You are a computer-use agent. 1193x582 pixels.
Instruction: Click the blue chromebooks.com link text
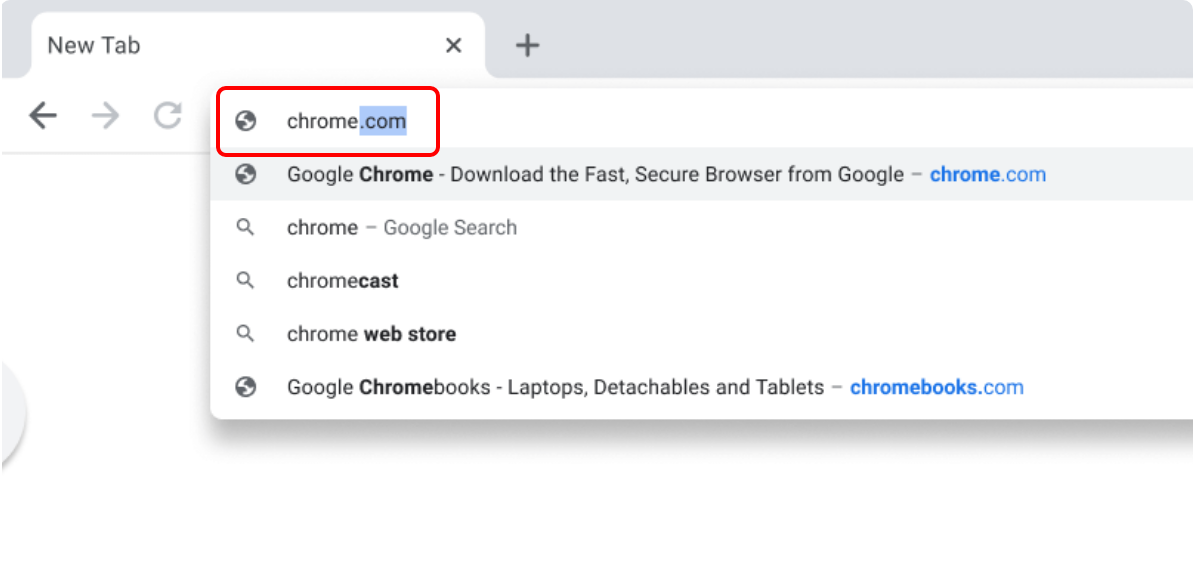[937, 387]
